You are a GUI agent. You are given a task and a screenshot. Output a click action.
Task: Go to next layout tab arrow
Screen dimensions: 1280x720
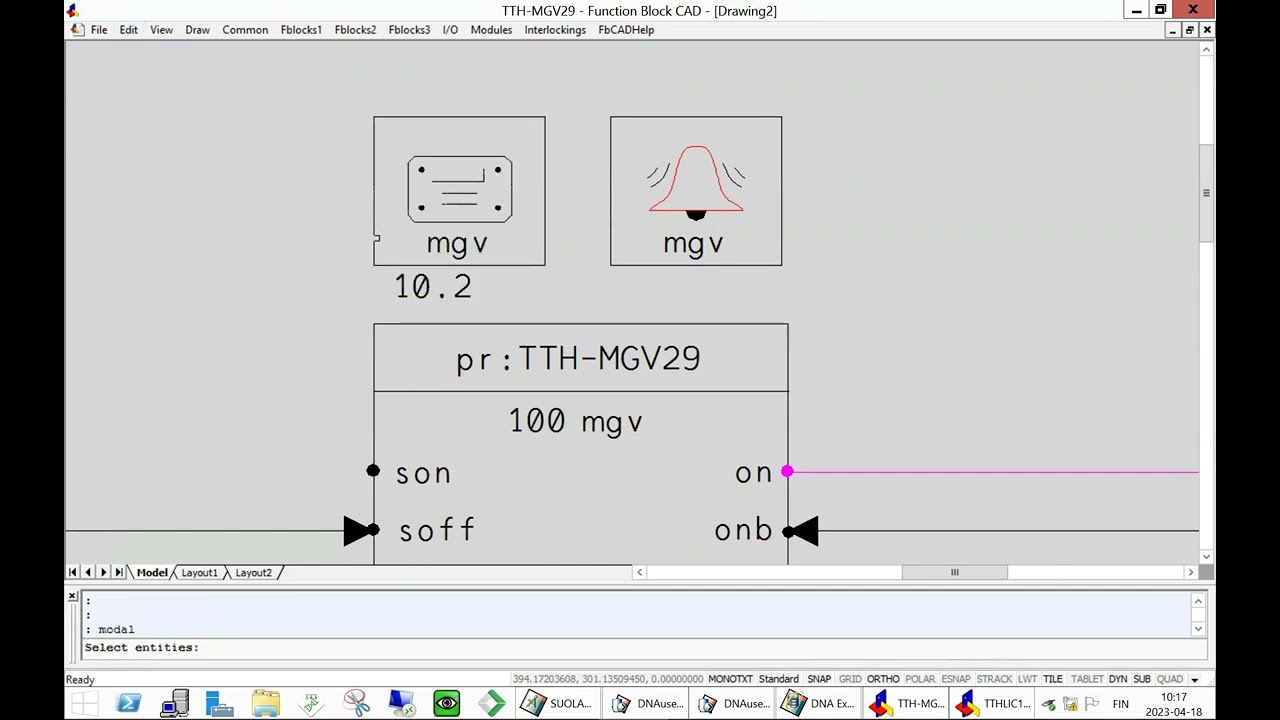coord(103,573)
